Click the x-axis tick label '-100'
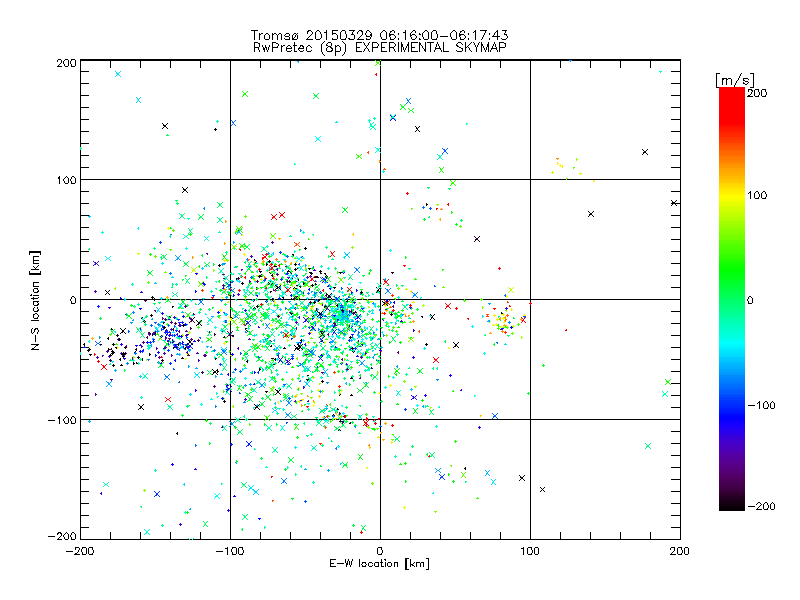 230,551
